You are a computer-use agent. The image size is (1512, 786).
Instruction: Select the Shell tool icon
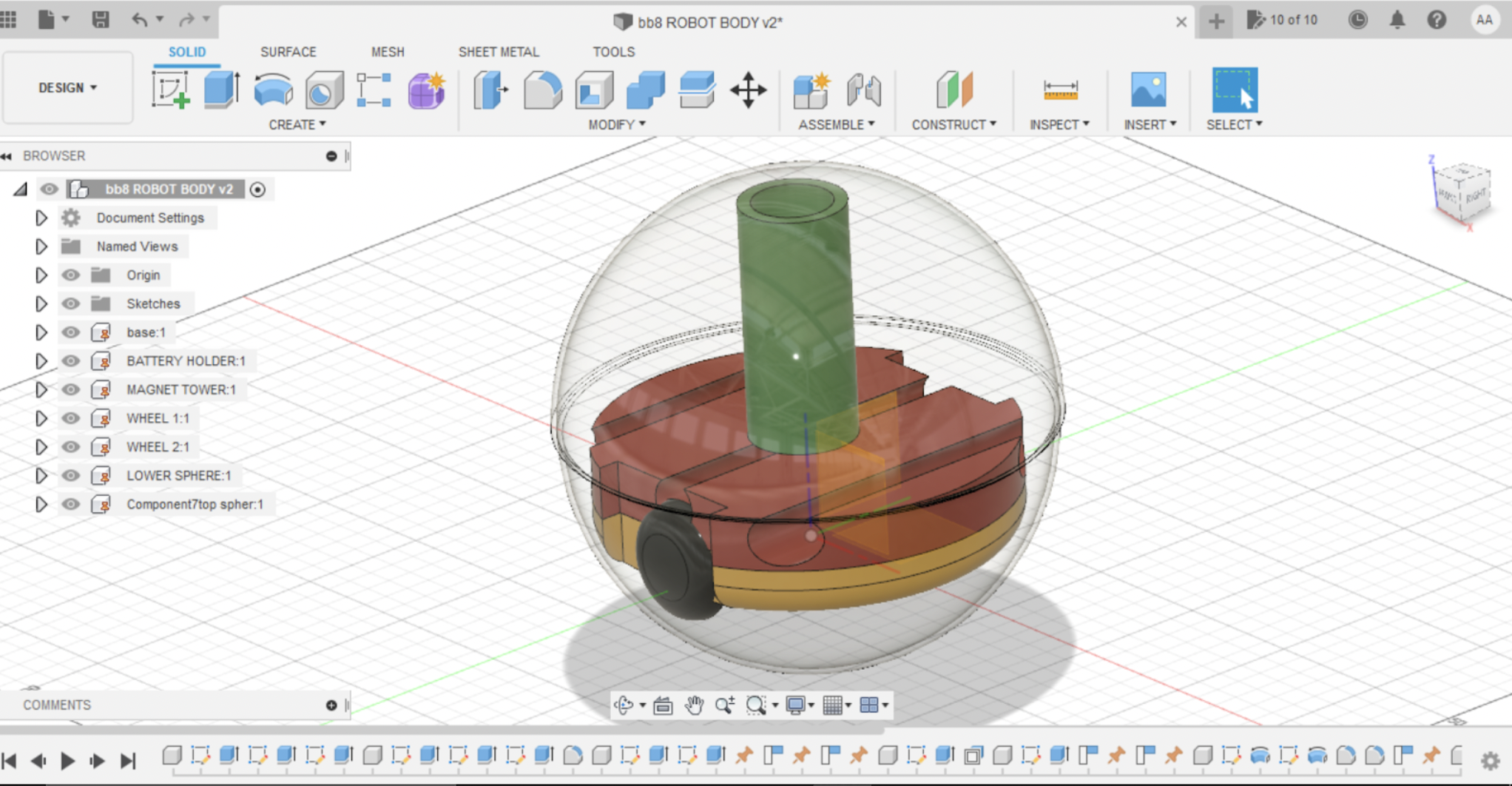594,90
